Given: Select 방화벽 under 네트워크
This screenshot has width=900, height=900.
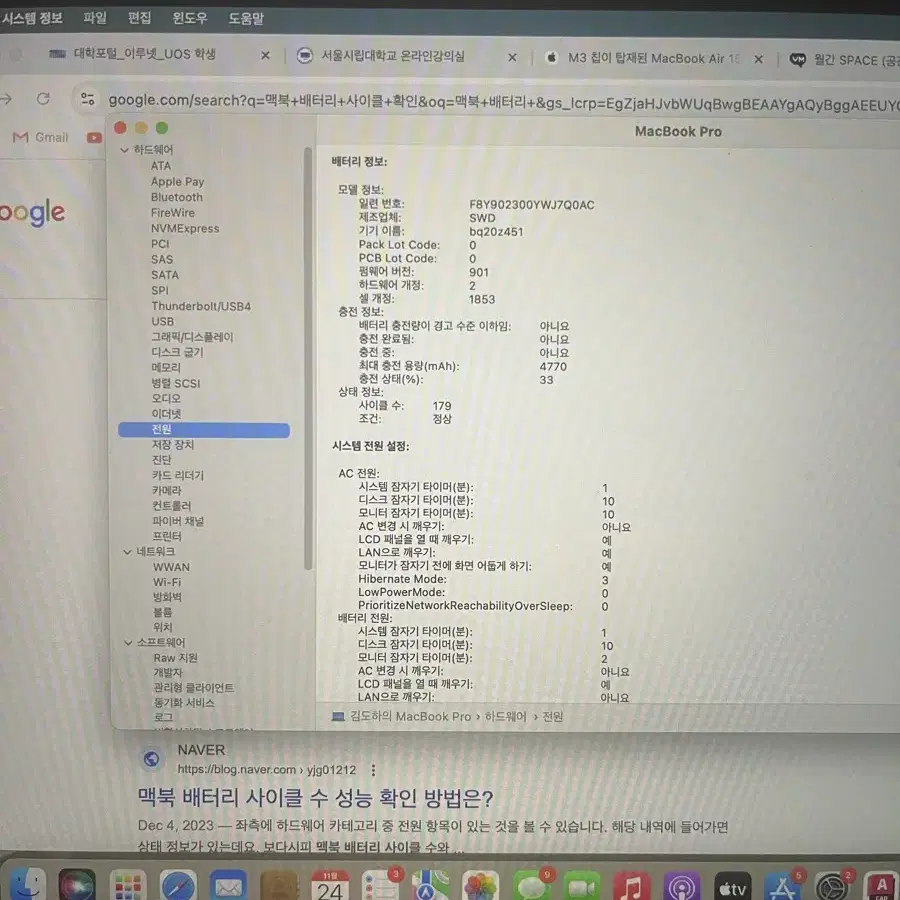Looking at the screenshot, I should [168, 598].
